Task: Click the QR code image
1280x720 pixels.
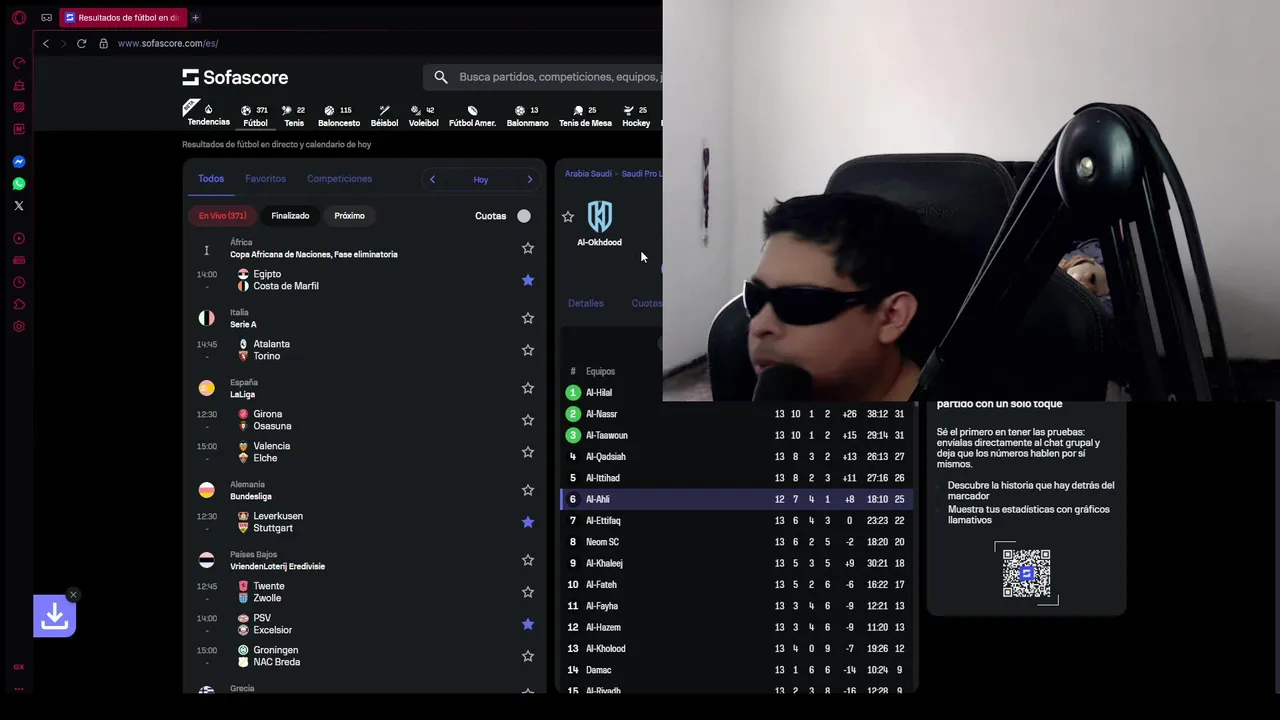Action: [1027, 573]
